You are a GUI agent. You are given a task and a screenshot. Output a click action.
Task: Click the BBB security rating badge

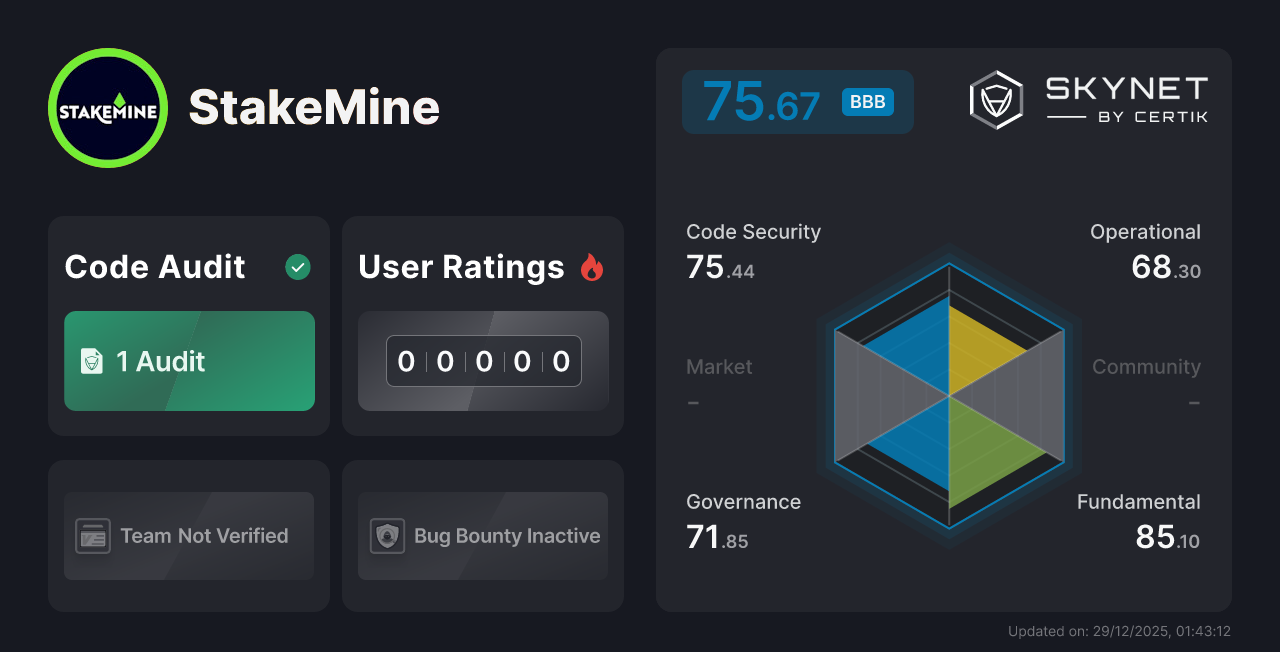(868, 101)
